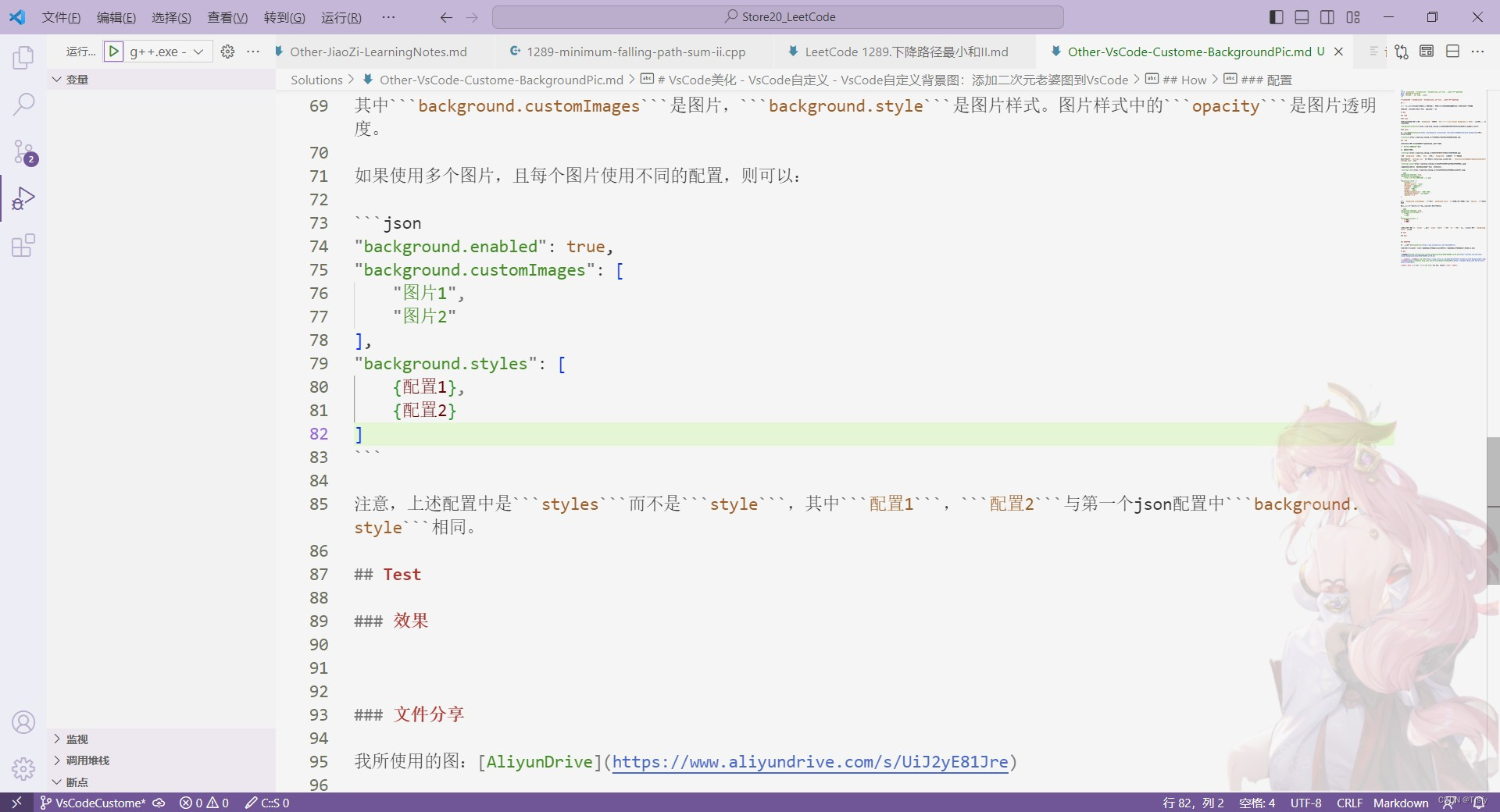This screenshot has height=812, width=1500.
Task: Click line number 74 in the gutter
Action: point(319,247)
